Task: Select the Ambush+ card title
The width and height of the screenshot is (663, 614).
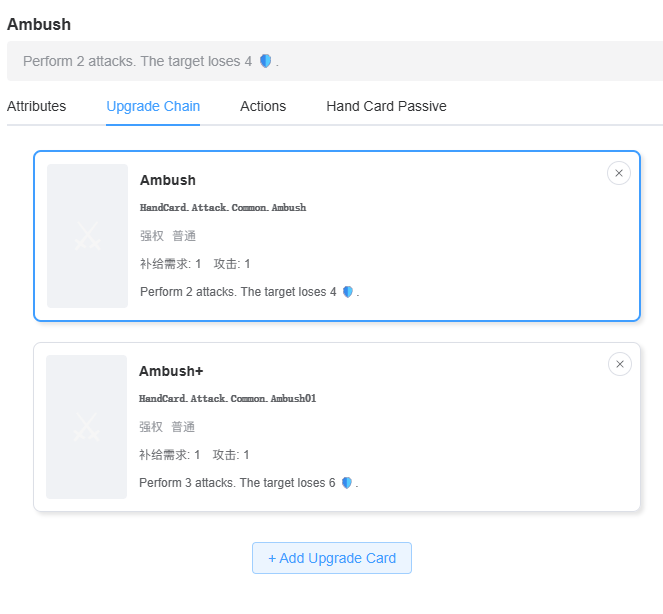Action: click(x=171, y=371)
